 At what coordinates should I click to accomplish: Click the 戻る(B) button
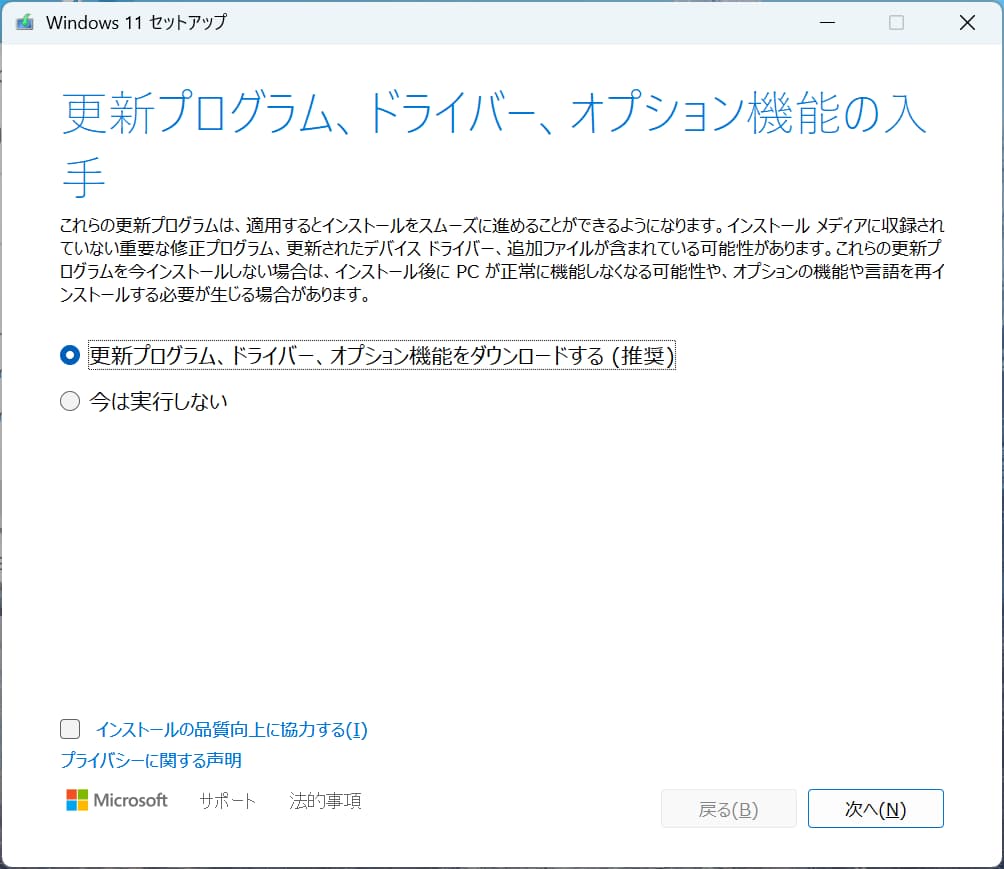(x=729, y=808)
